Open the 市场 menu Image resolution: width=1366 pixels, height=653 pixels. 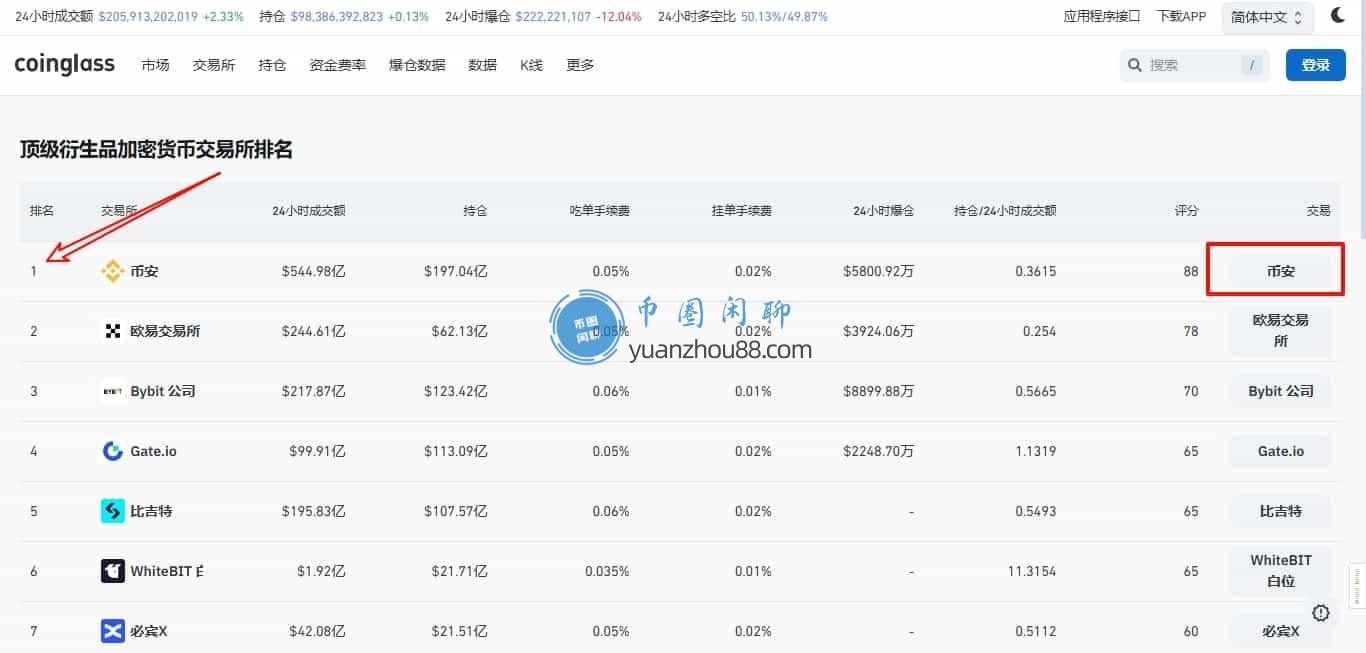pyautogui.click(x=155, y=65)
